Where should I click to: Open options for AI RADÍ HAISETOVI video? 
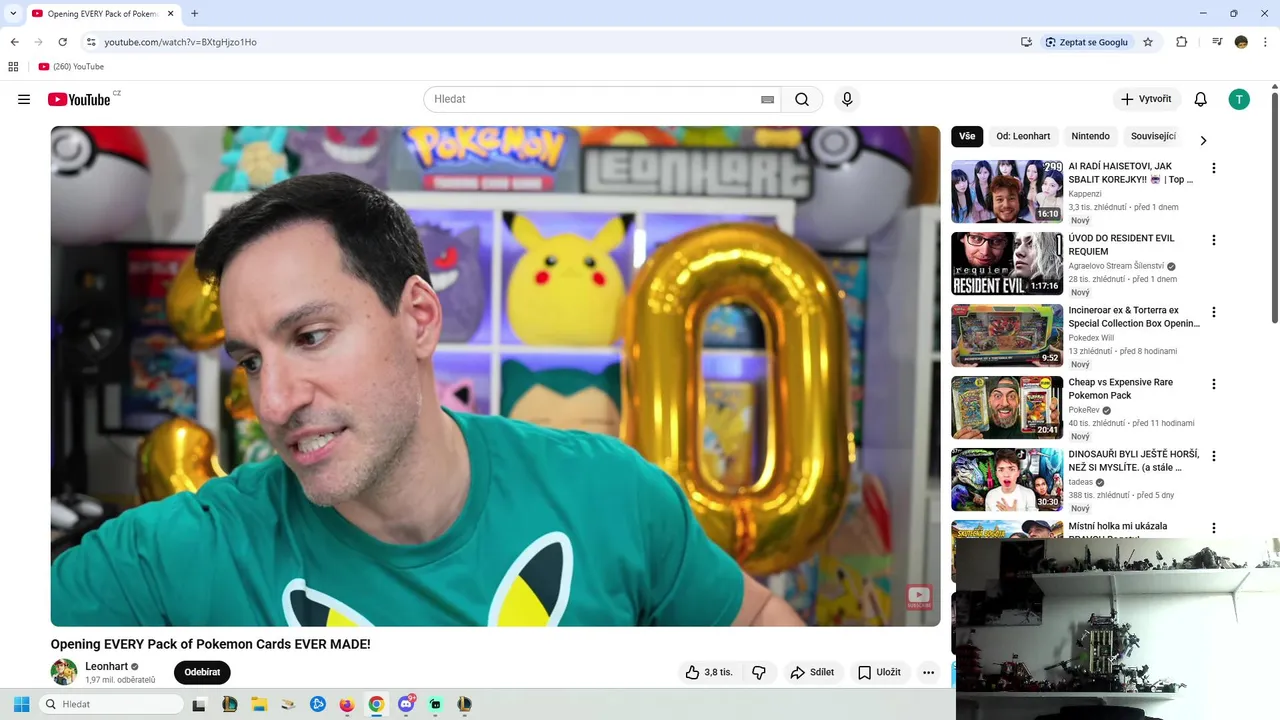[x=1214, y=168]
